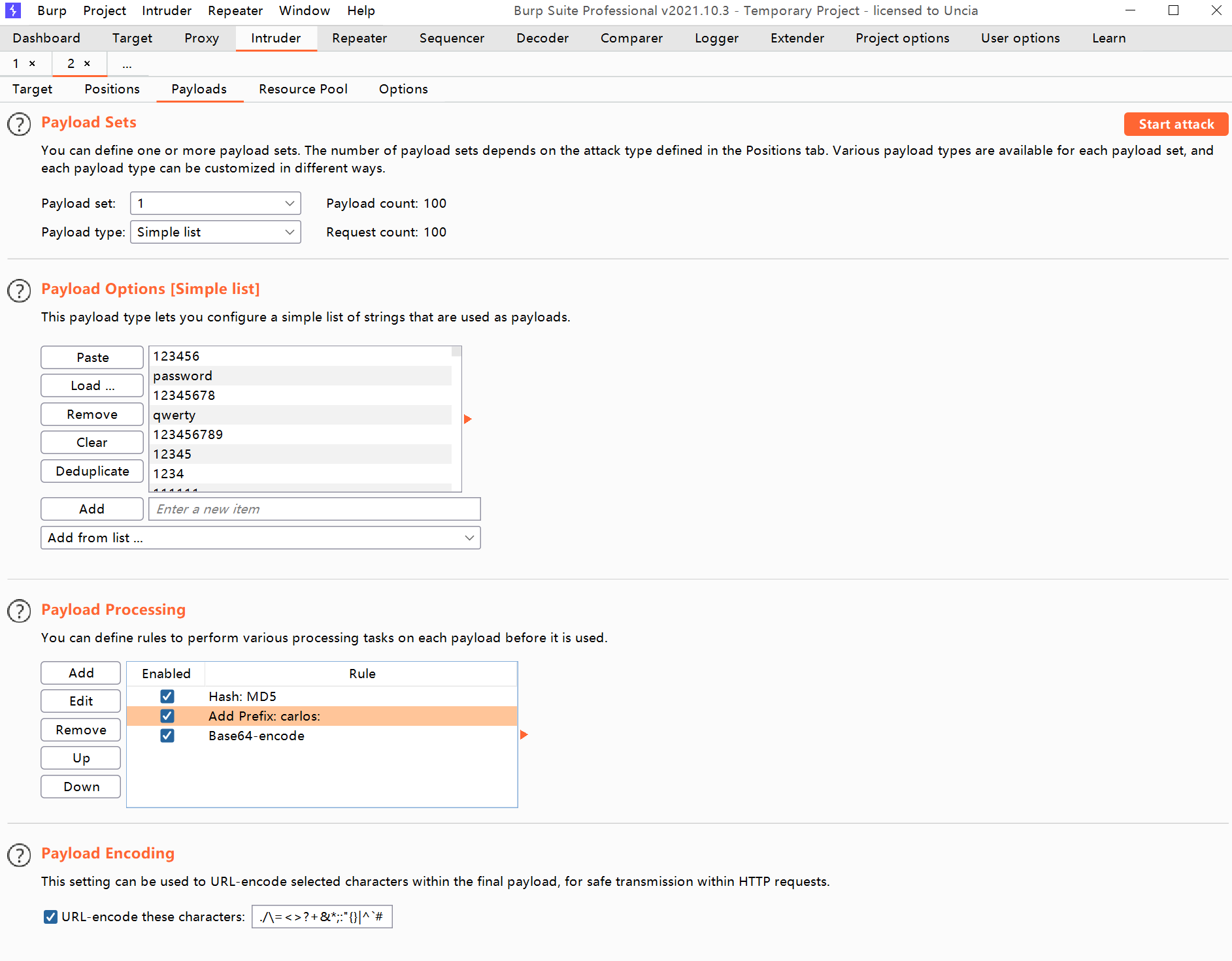1232x961 pixels.
Task: Open the Logger tab
Action: (716, 38)
